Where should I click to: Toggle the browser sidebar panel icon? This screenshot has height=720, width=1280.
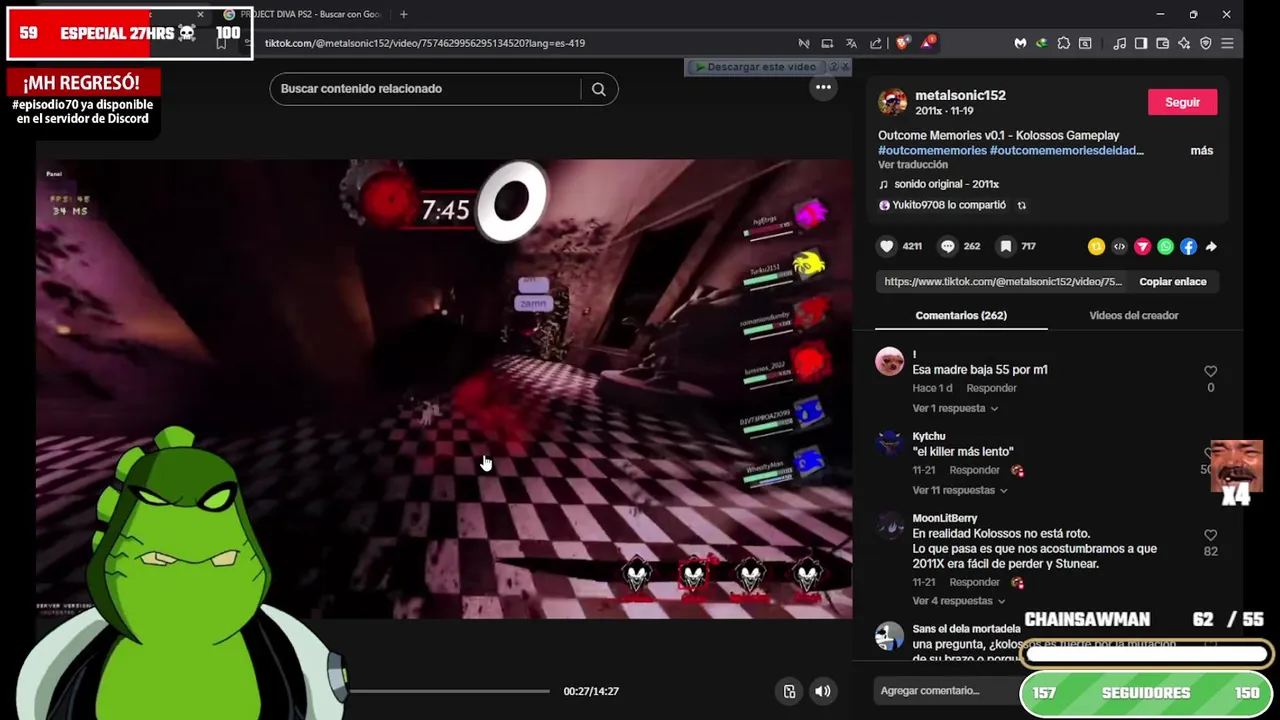tap(1141, 43)
